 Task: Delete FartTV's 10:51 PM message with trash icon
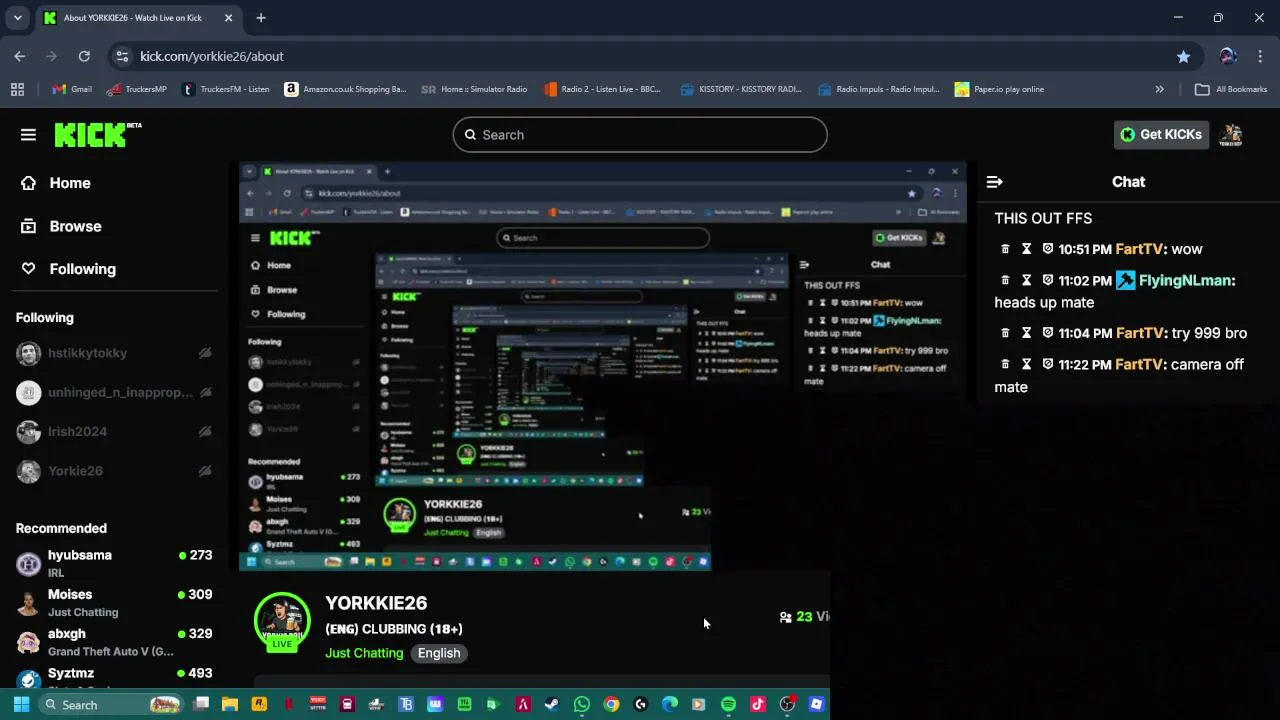[1006, 249]
